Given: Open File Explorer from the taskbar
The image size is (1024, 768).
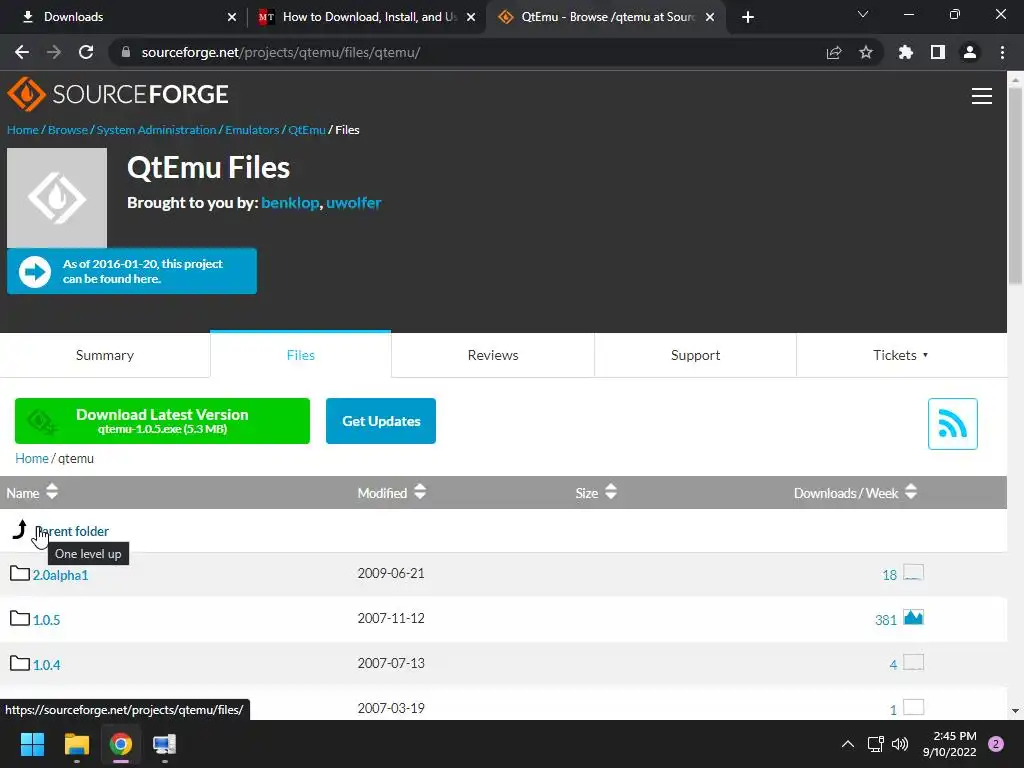Looking at the screenshot, I should pyautogui.click(x=76, y=744).
